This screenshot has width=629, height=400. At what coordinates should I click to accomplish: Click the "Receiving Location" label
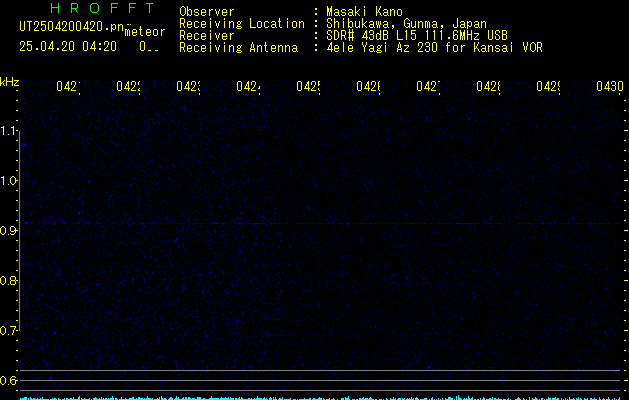pos(242,24)
